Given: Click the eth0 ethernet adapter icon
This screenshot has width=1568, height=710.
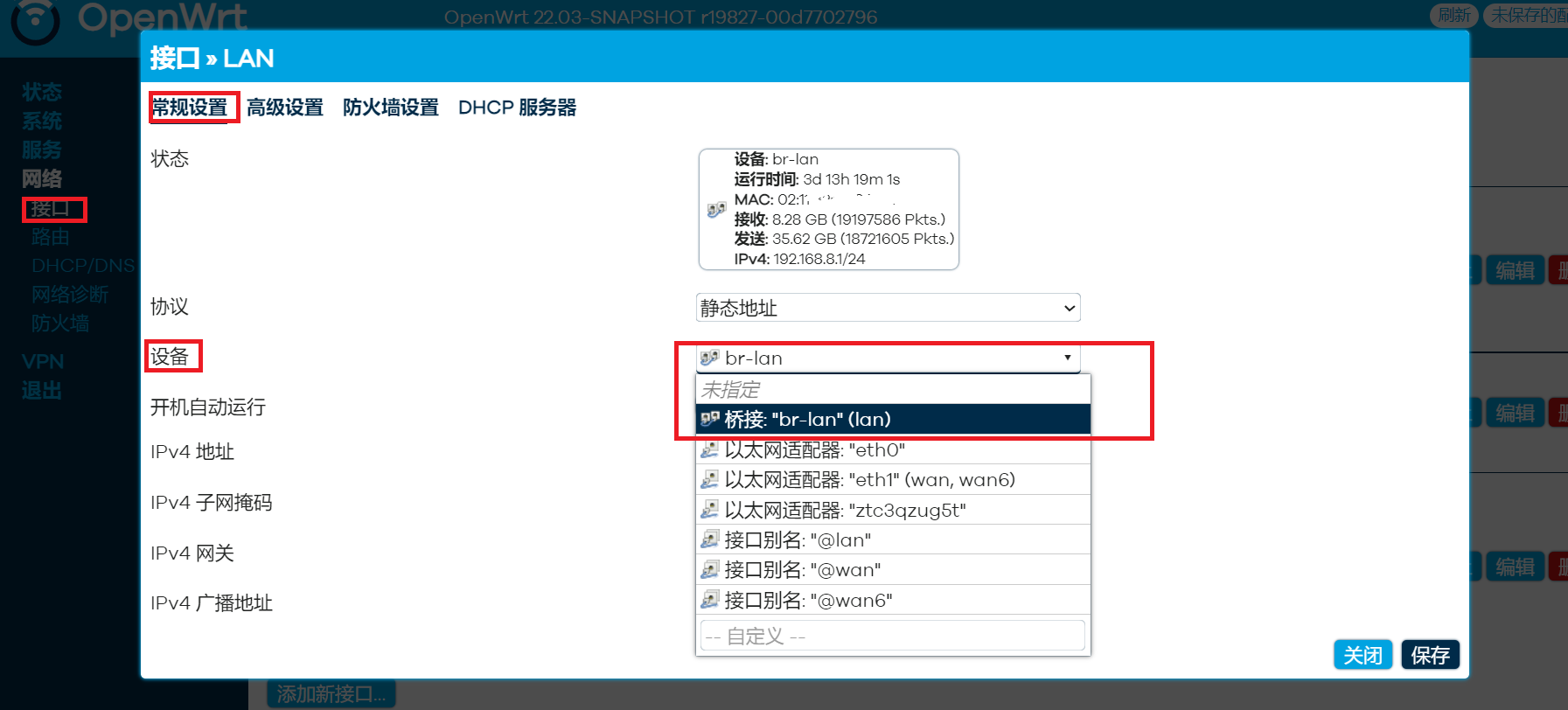Looking at the screenshot, I should click(x=709, y=449).
